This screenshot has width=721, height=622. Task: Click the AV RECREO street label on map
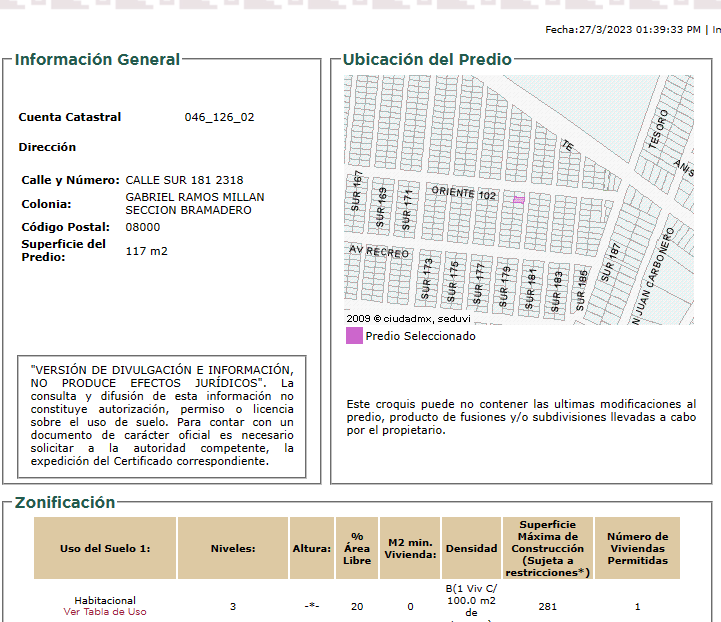click(380, 251)
